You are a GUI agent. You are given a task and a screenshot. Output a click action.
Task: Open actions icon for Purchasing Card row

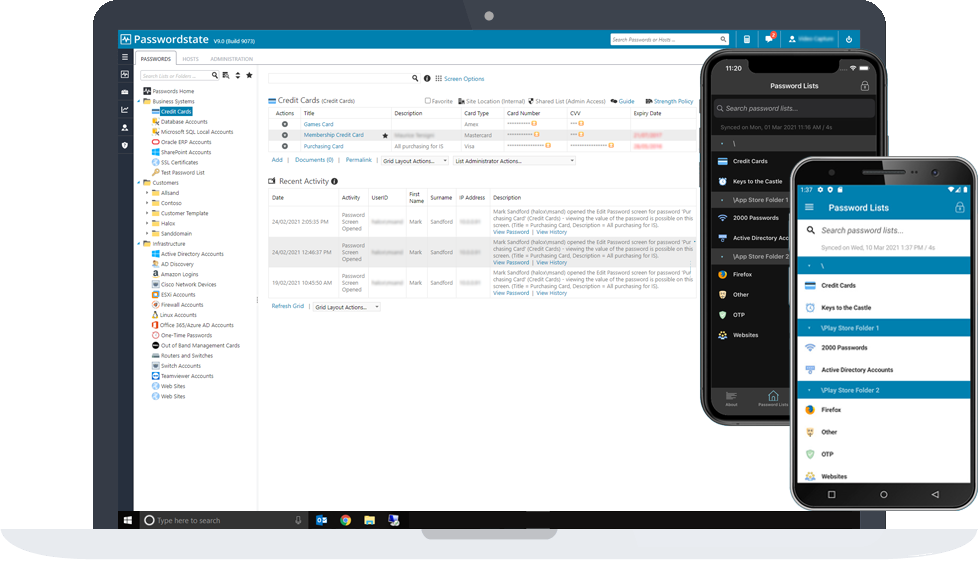pos(284,146)
